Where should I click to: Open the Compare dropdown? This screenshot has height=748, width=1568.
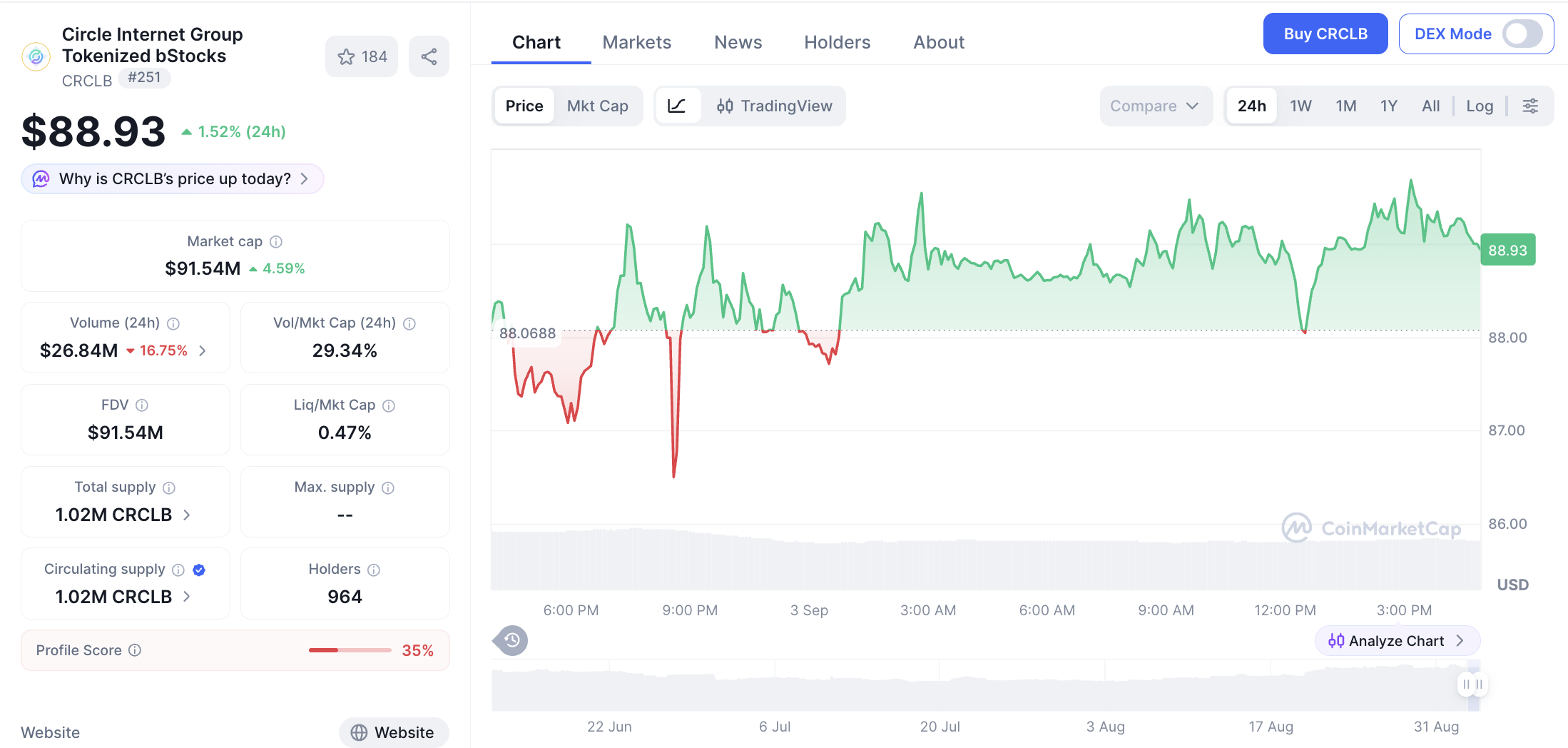click(1156, 106)
